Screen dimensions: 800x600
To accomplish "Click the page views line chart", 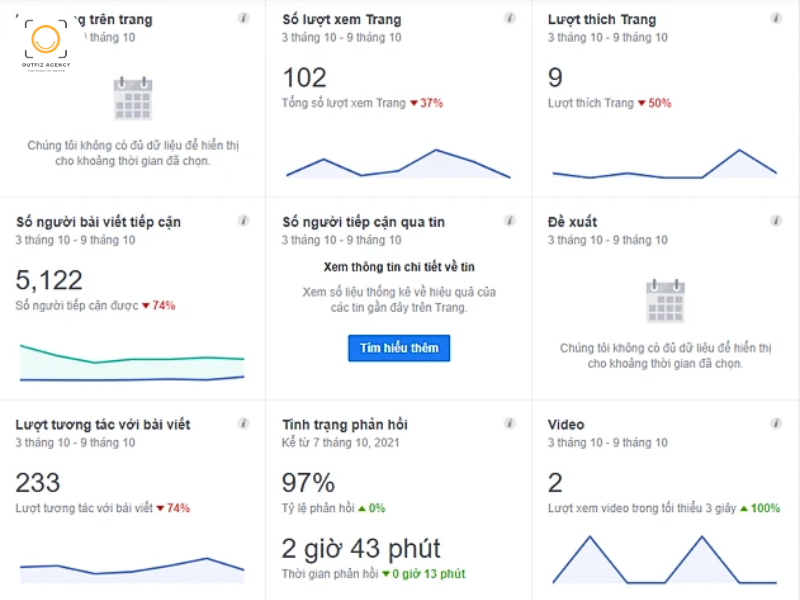I will (398, 164).
